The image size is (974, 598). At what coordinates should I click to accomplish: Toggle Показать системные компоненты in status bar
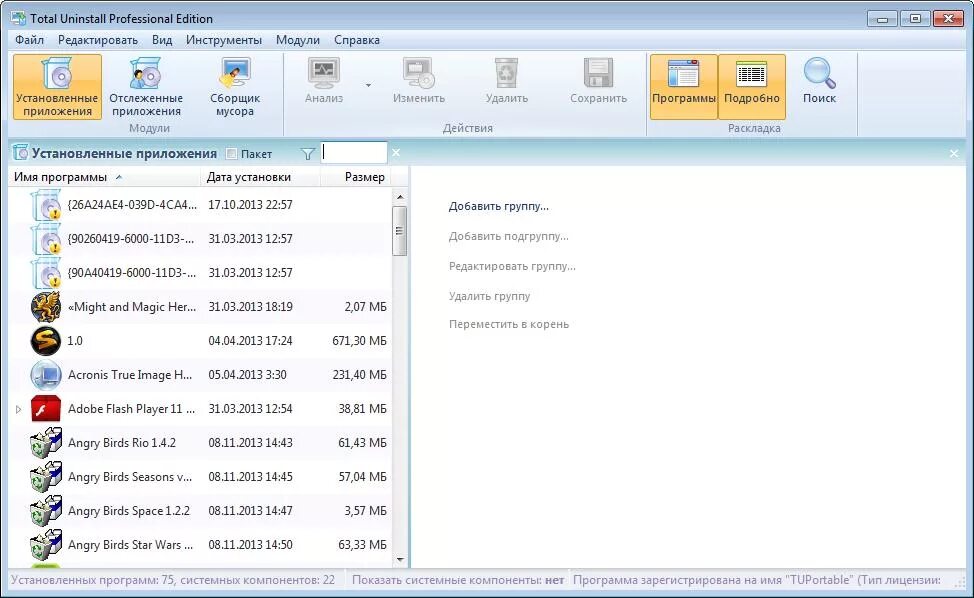tap(458, 580)
